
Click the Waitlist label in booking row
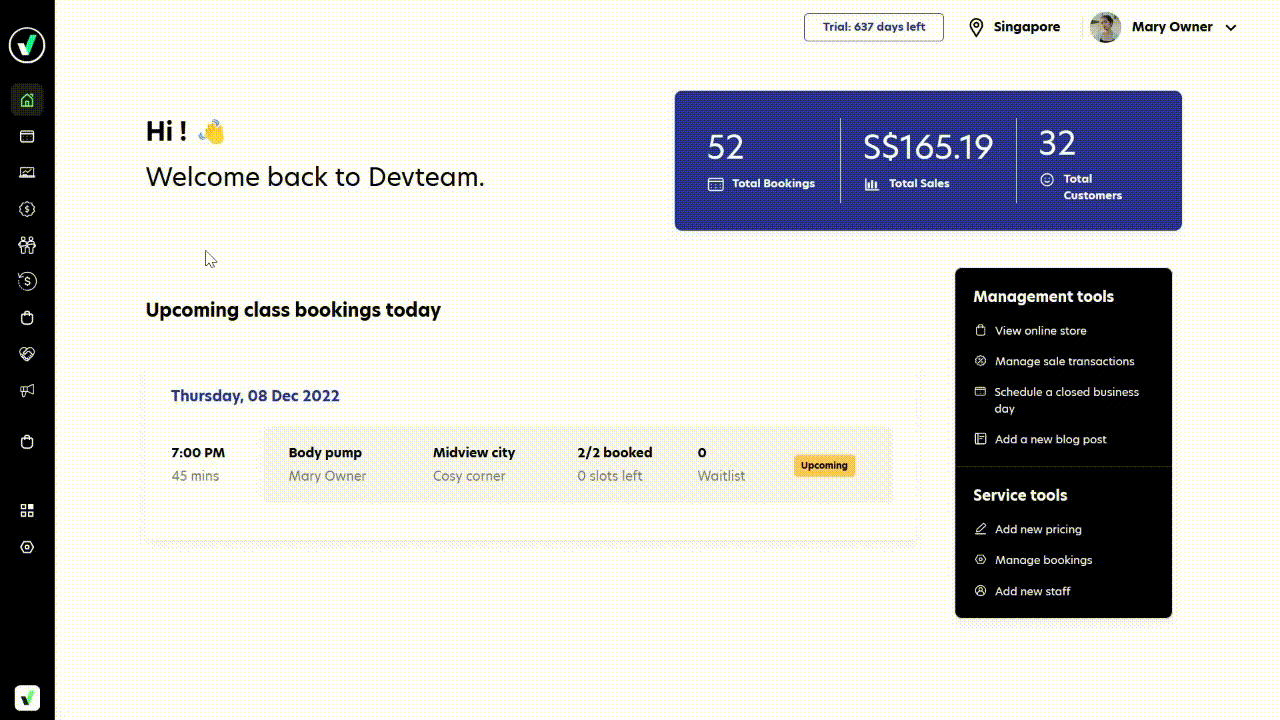point(721,476)
